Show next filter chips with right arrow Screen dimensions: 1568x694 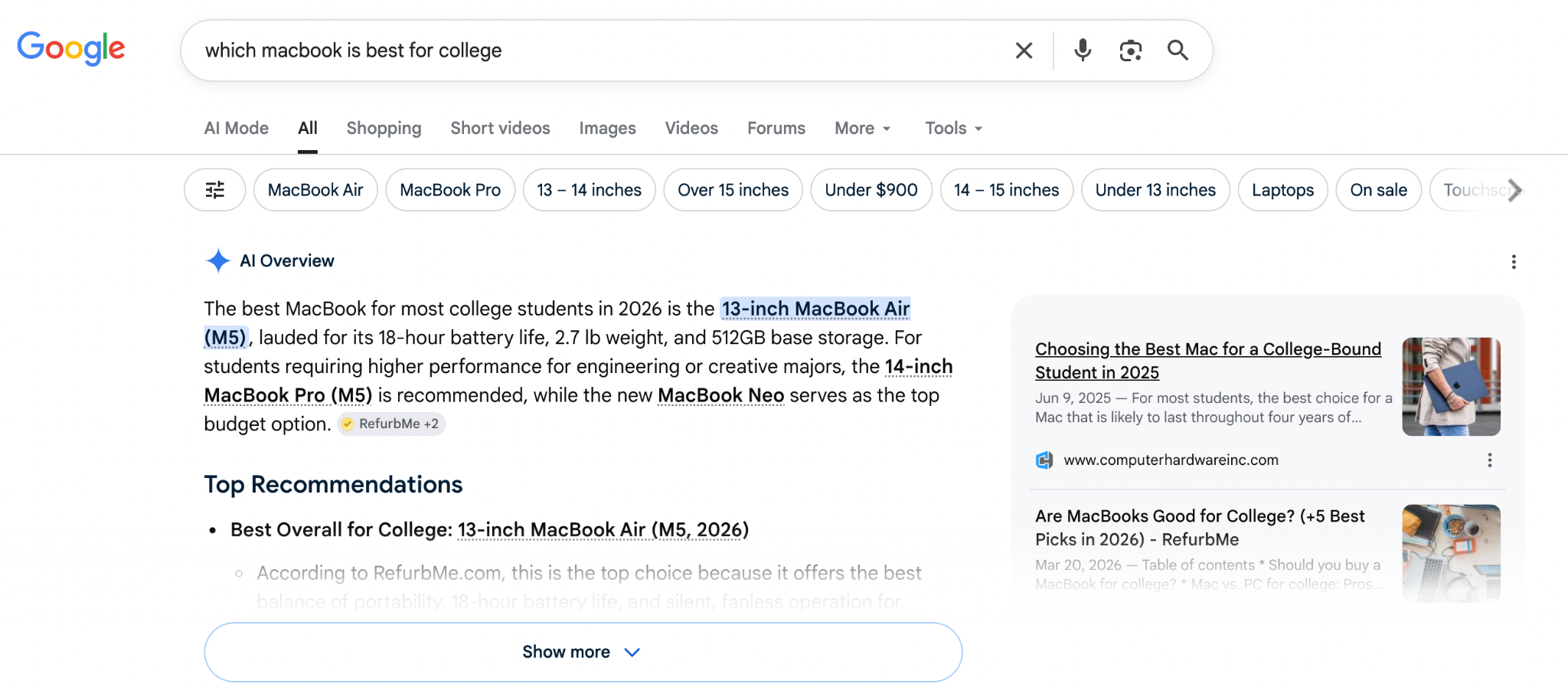tap(1514, 190)
